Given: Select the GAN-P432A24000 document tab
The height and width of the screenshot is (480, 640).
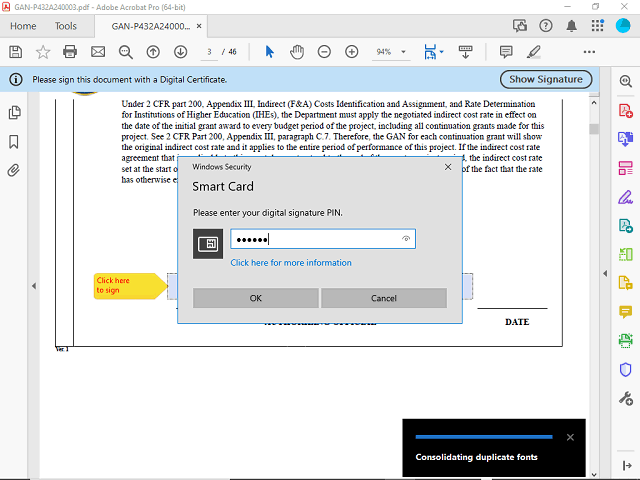Looking at the screenshot, I should (x=151, y=27).
